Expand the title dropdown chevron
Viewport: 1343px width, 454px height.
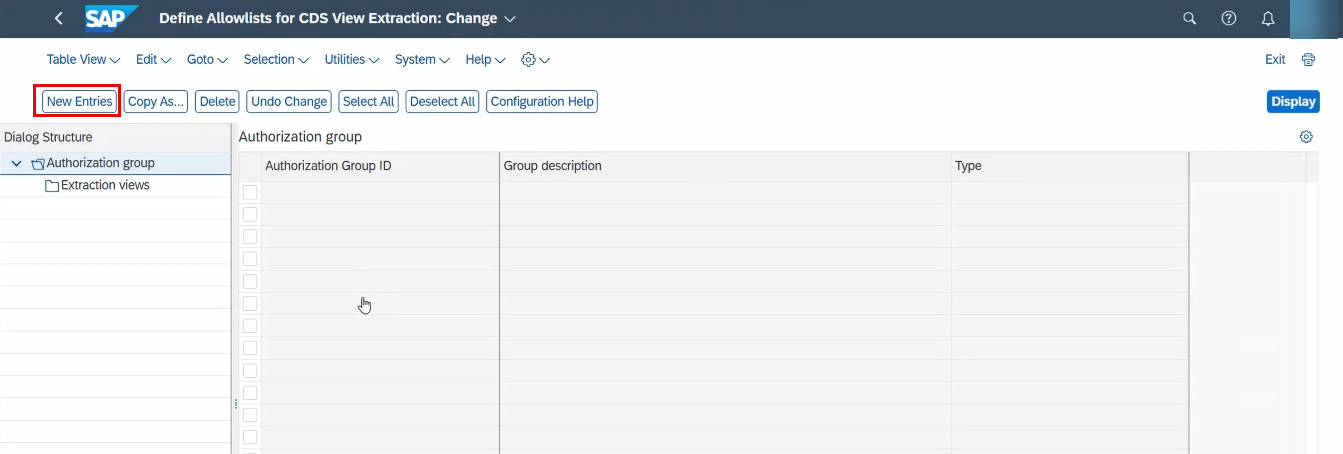tap(510, 19)
